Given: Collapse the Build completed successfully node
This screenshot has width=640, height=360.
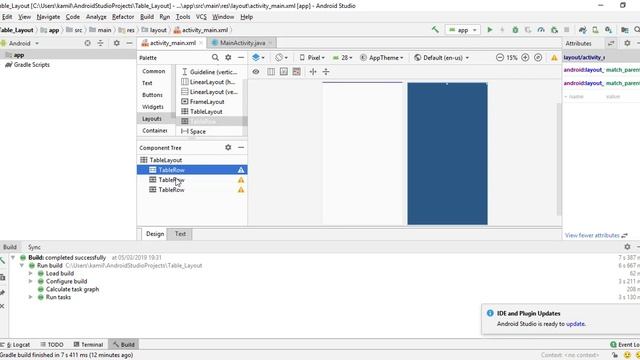Looking at the screenshot, I should click(13, 258).
